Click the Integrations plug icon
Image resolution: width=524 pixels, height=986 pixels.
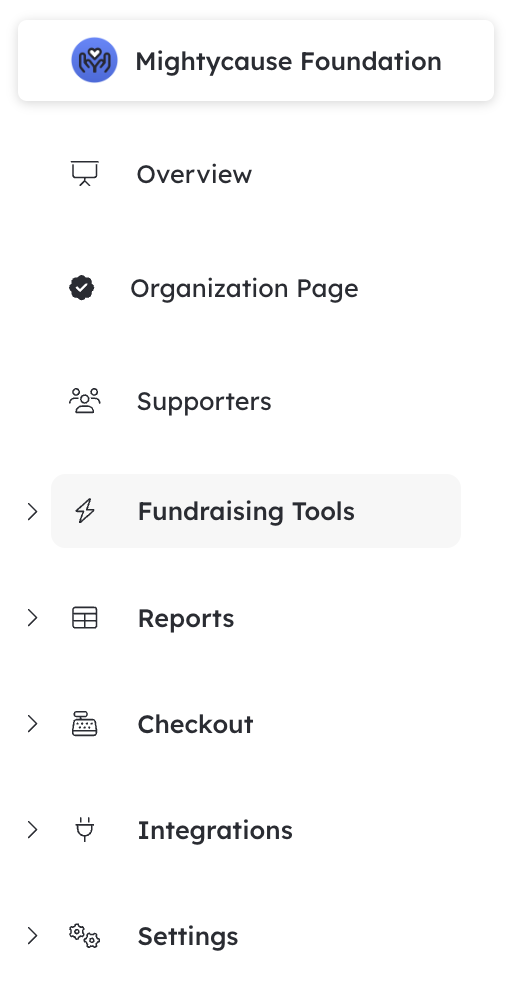(x=85, y=829)
